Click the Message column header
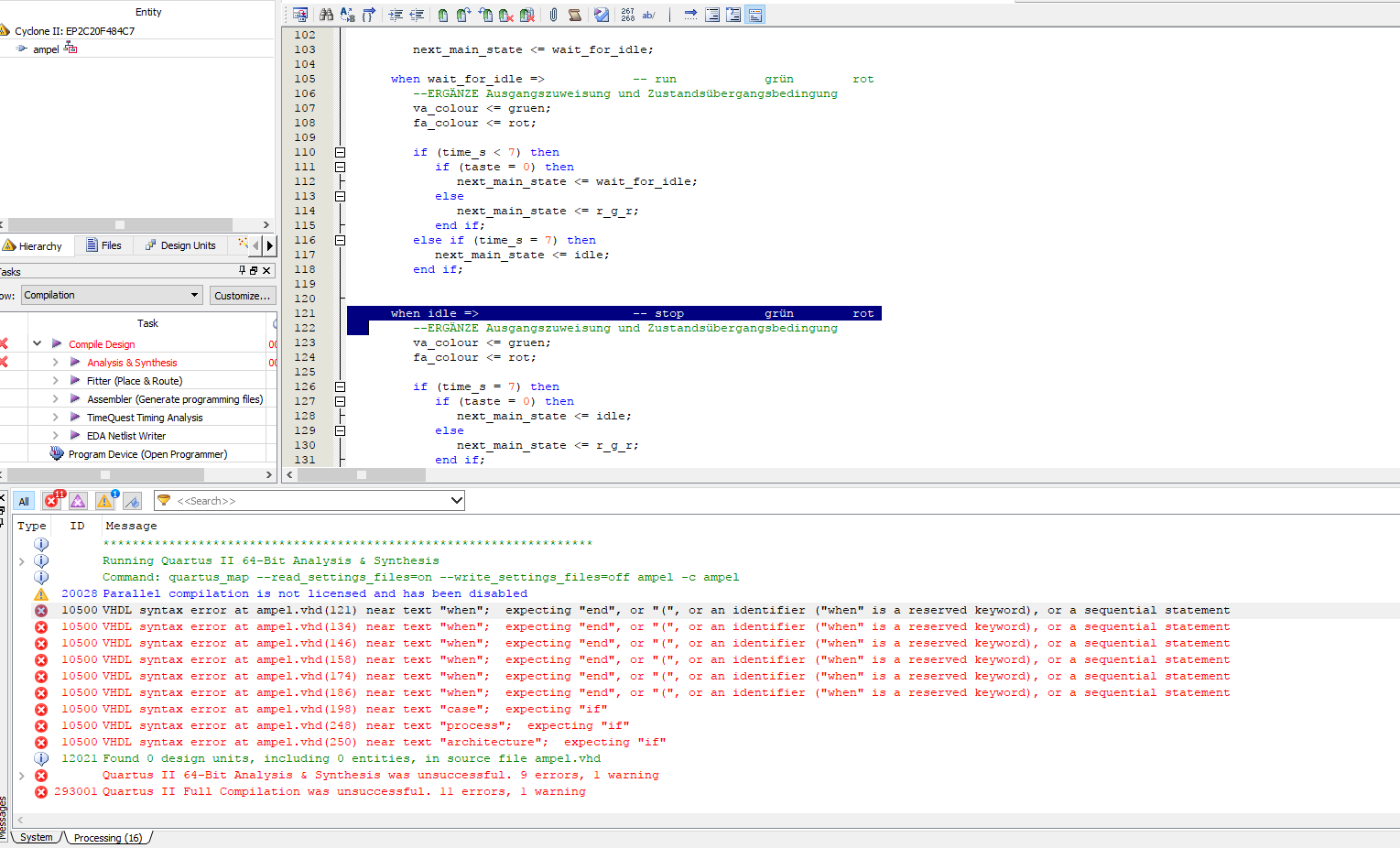 [x=131, y=526]
